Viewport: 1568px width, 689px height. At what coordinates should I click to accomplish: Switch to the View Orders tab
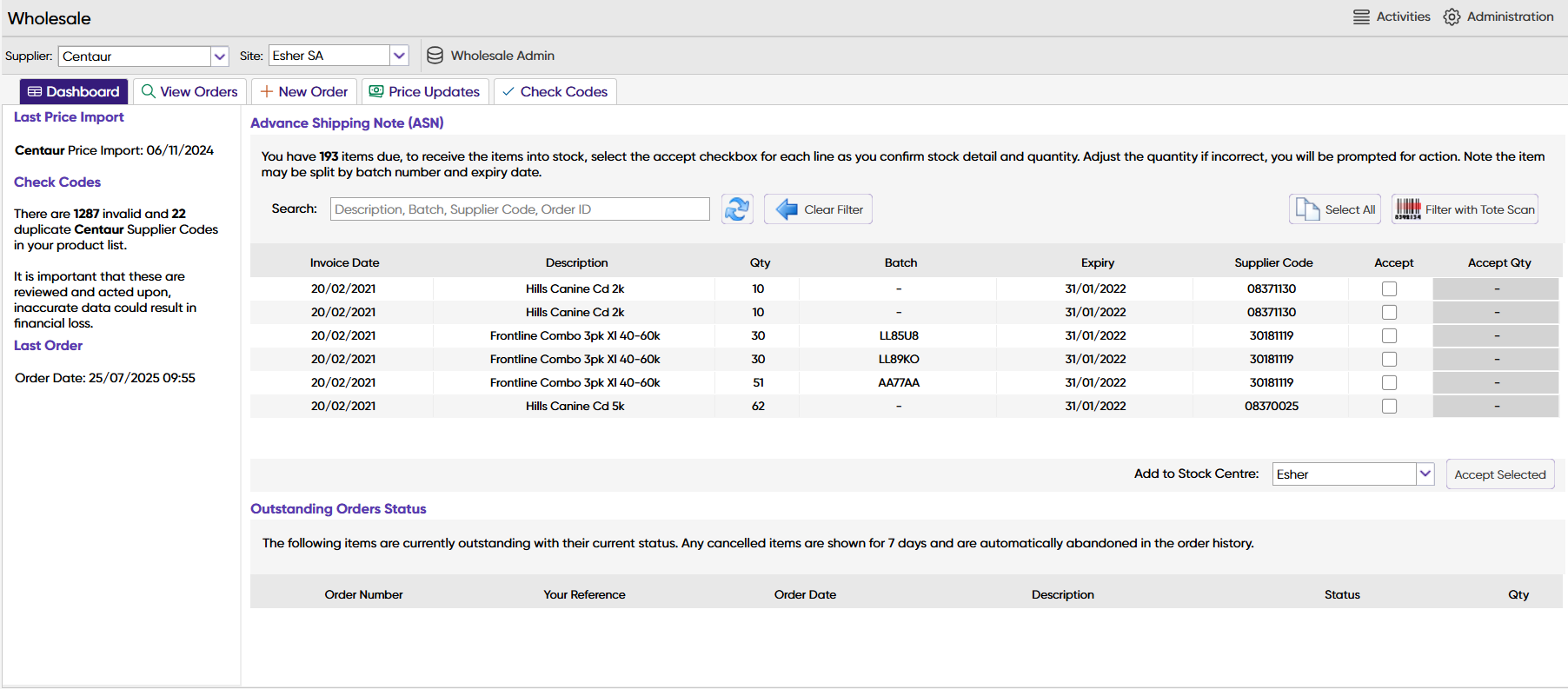pos(189,92)
